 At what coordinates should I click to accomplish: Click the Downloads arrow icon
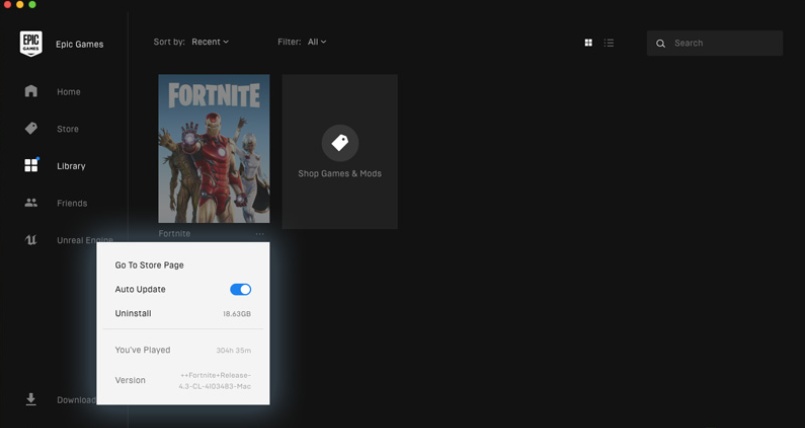click(31, 399)
